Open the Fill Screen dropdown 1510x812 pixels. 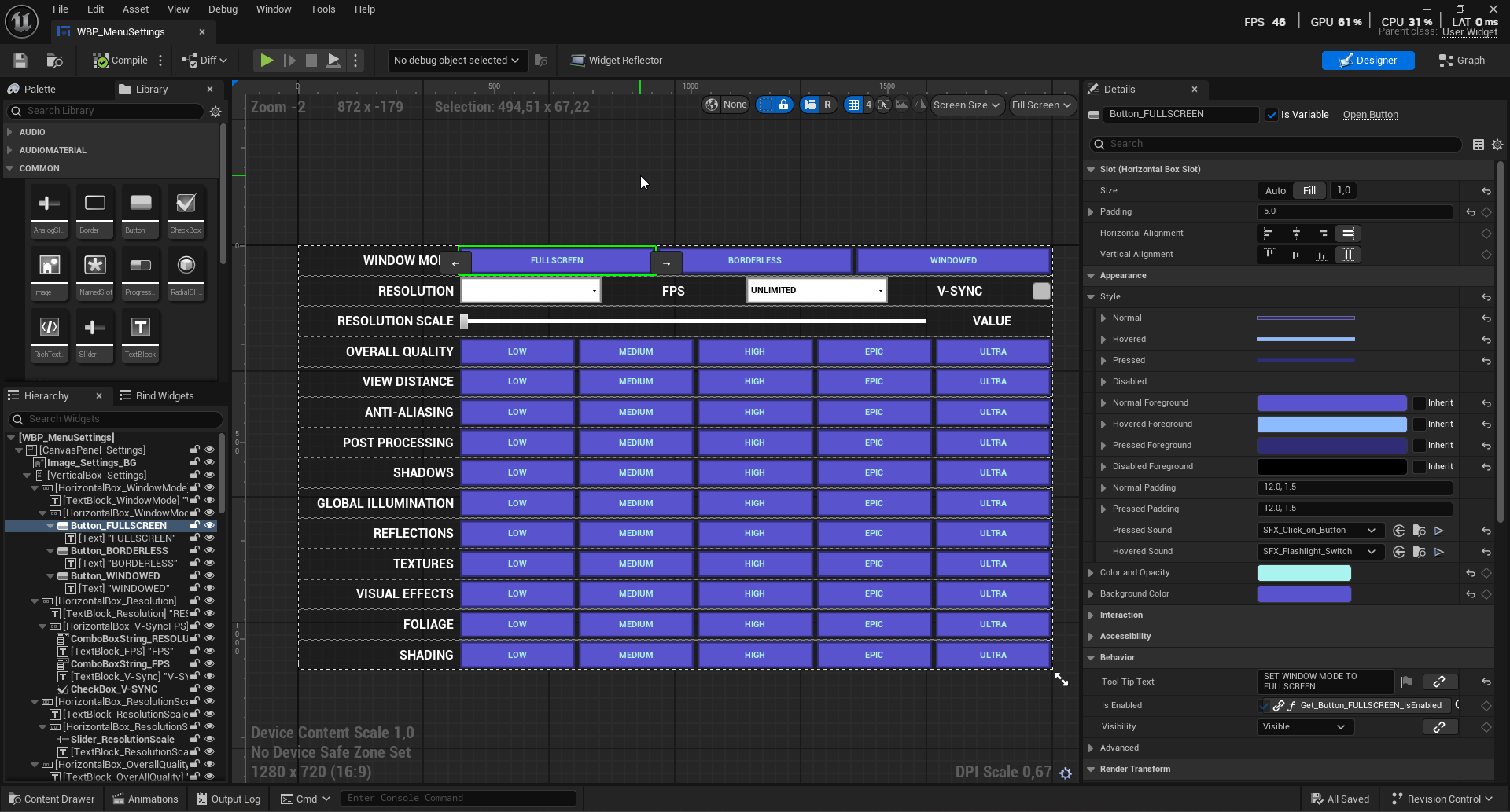[x=1041, y=105]
